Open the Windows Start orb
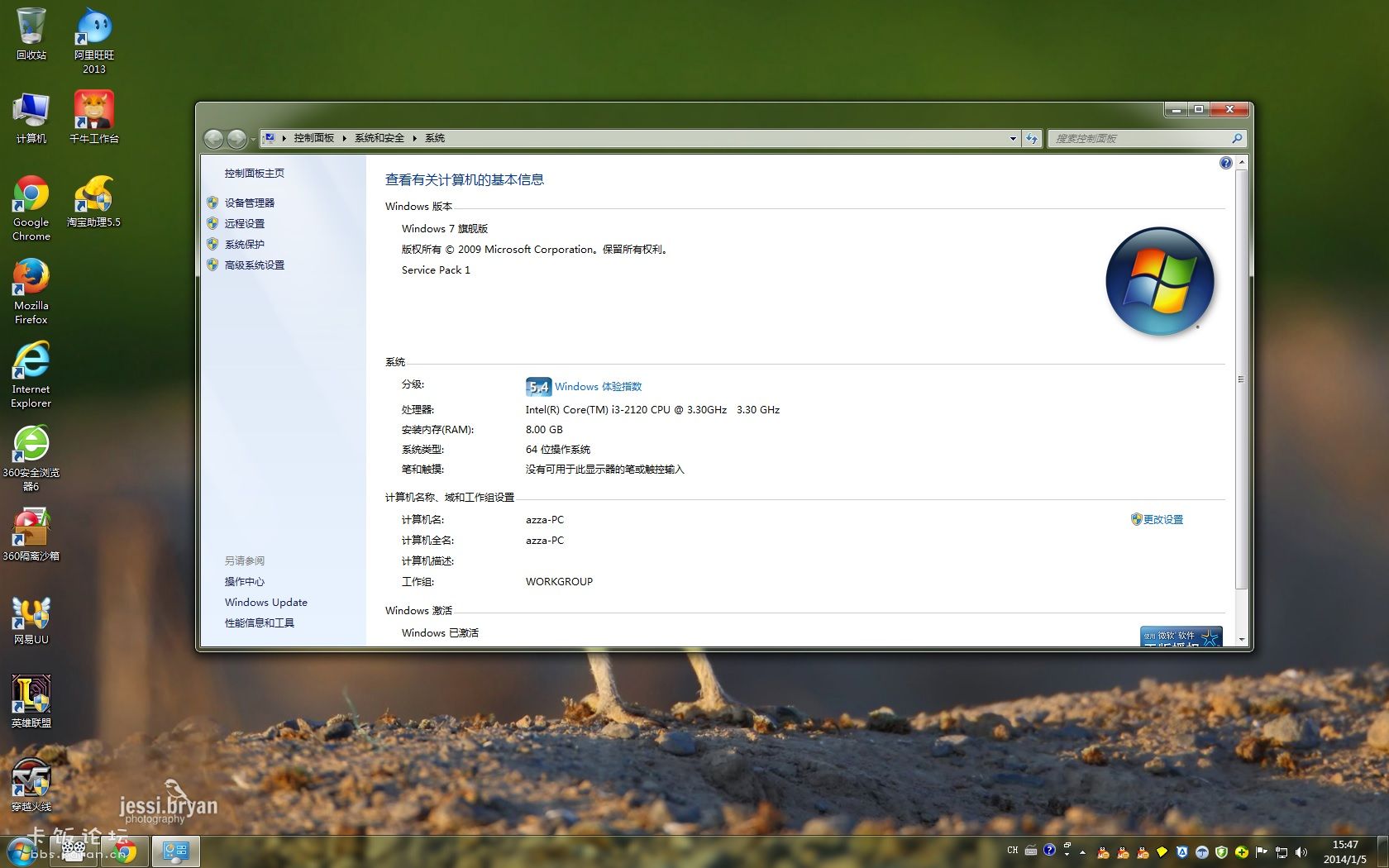Image resolution: width=1389 pixels, height=868 pixels. [21, 851]
